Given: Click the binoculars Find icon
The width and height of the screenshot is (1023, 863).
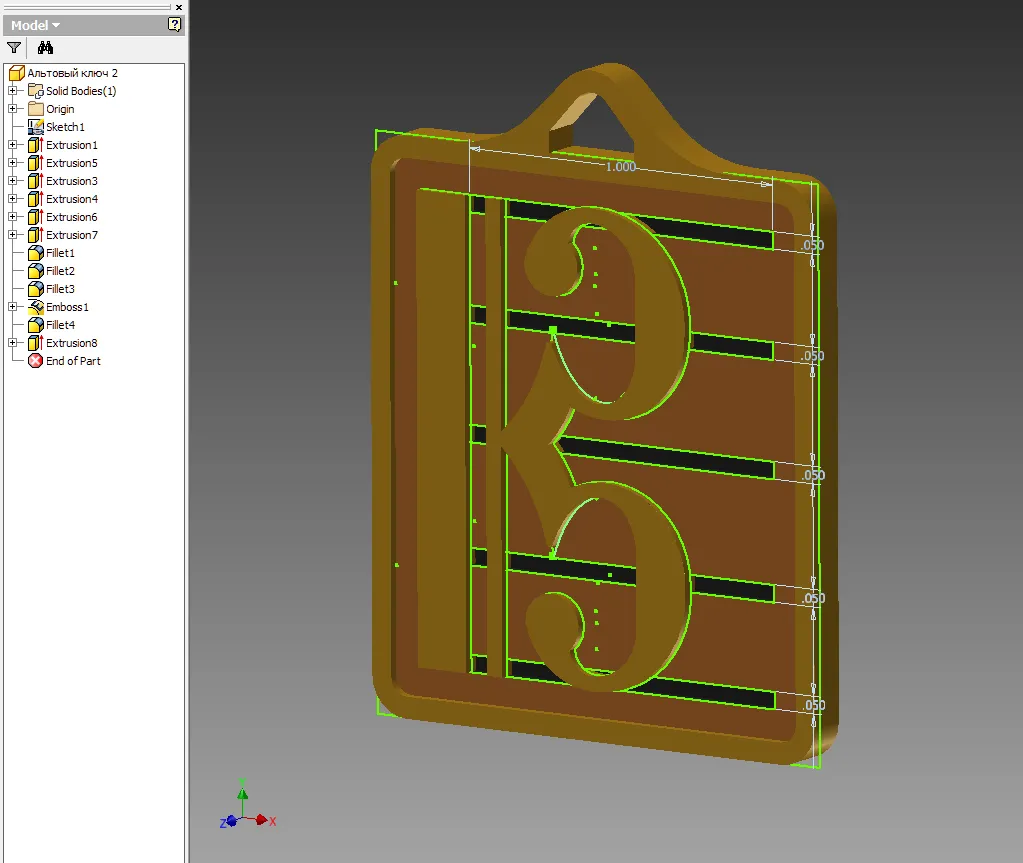Looking at the screenshot, I should [x=45, y=48].
